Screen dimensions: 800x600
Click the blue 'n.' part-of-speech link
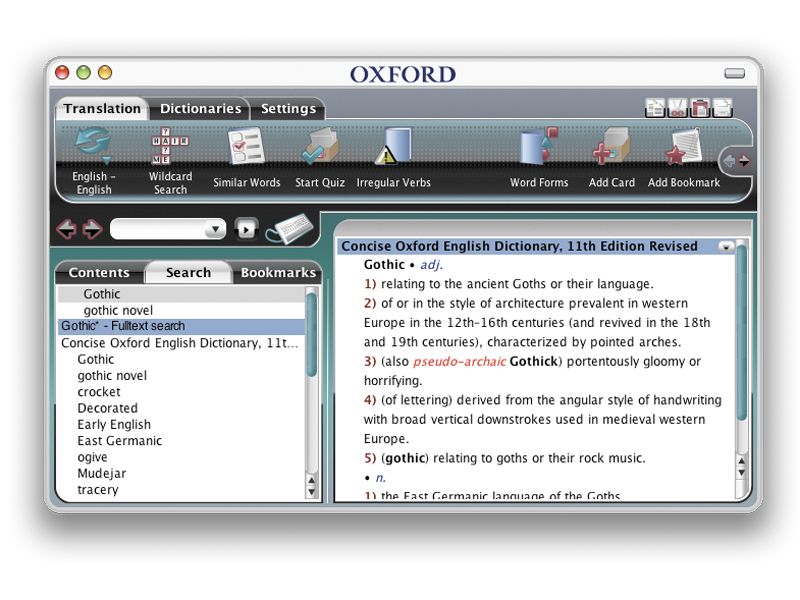[379, 477]
